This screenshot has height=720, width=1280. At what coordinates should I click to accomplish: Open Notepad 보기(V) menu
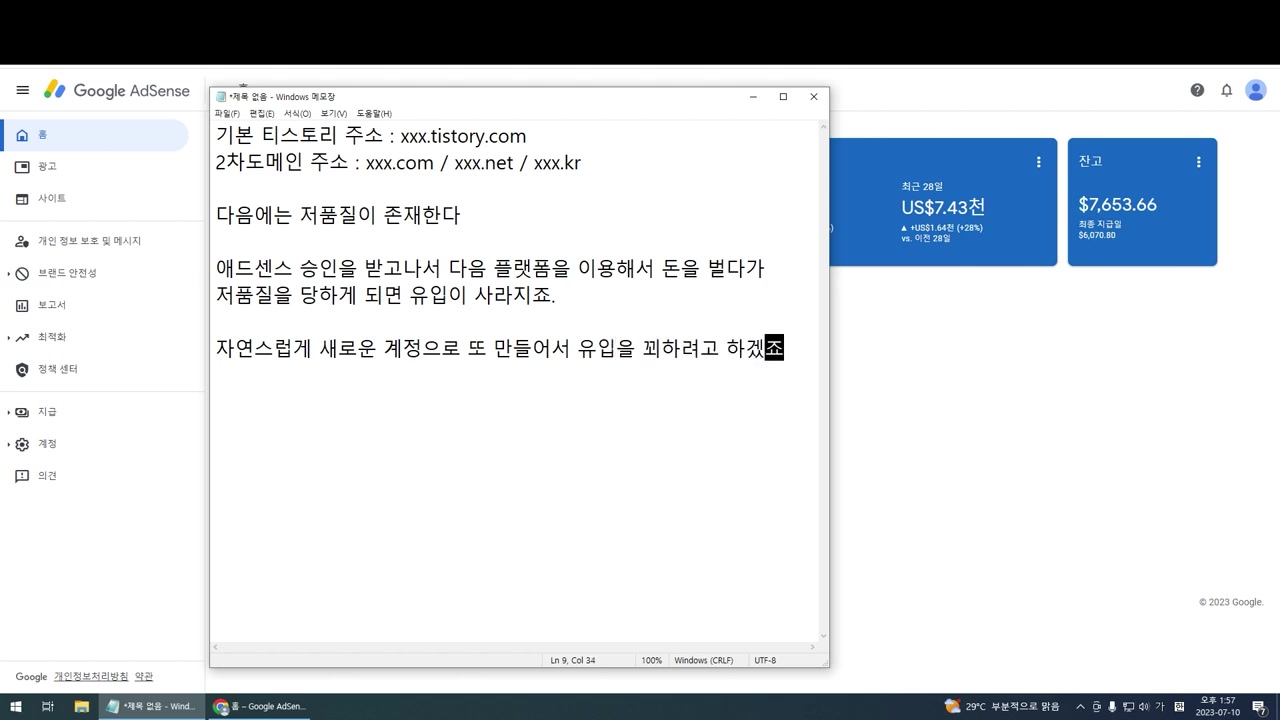[x=334, y=114]
